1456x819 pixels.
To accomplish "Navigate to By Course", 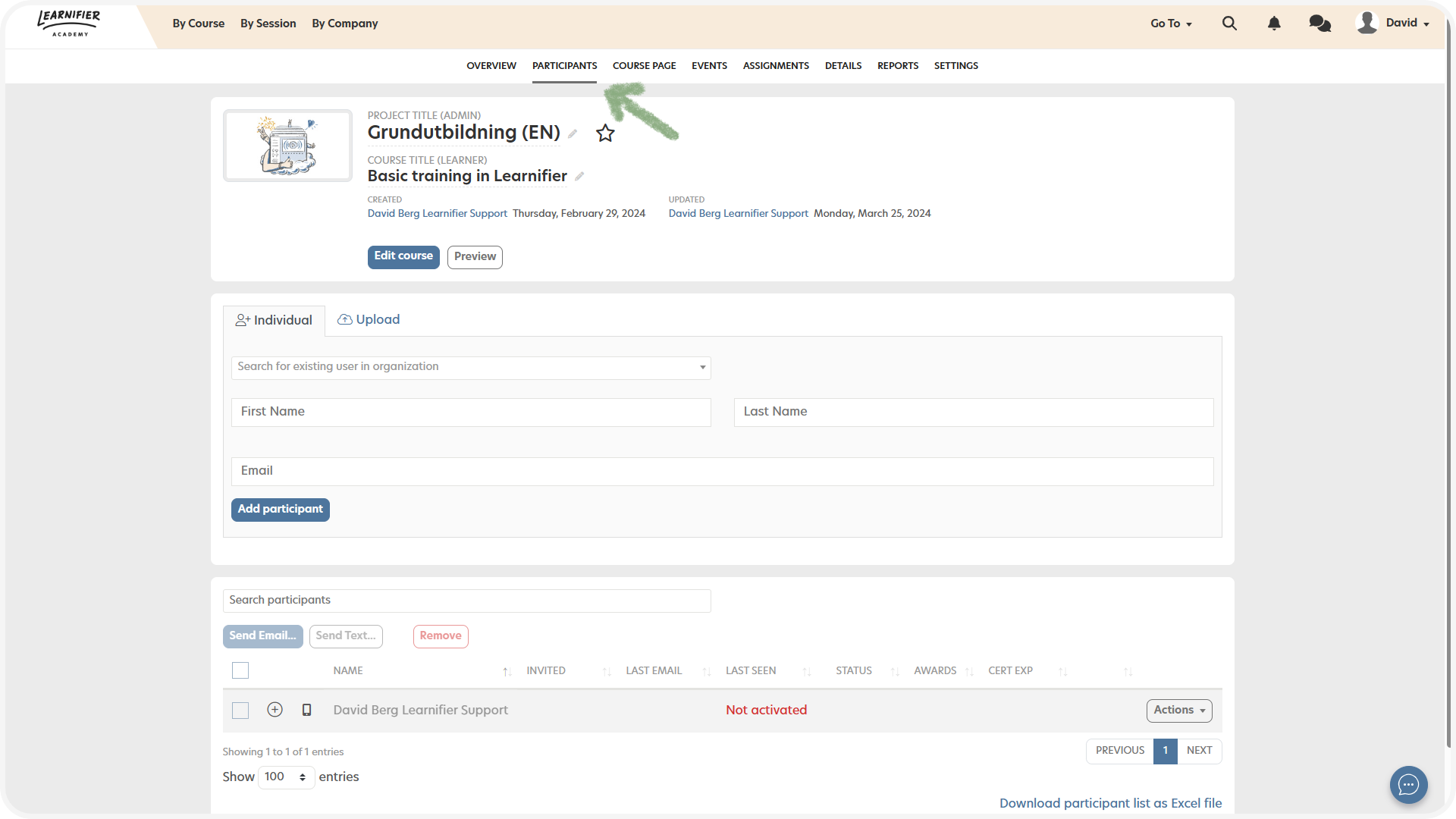I will [x=198, y=24].
